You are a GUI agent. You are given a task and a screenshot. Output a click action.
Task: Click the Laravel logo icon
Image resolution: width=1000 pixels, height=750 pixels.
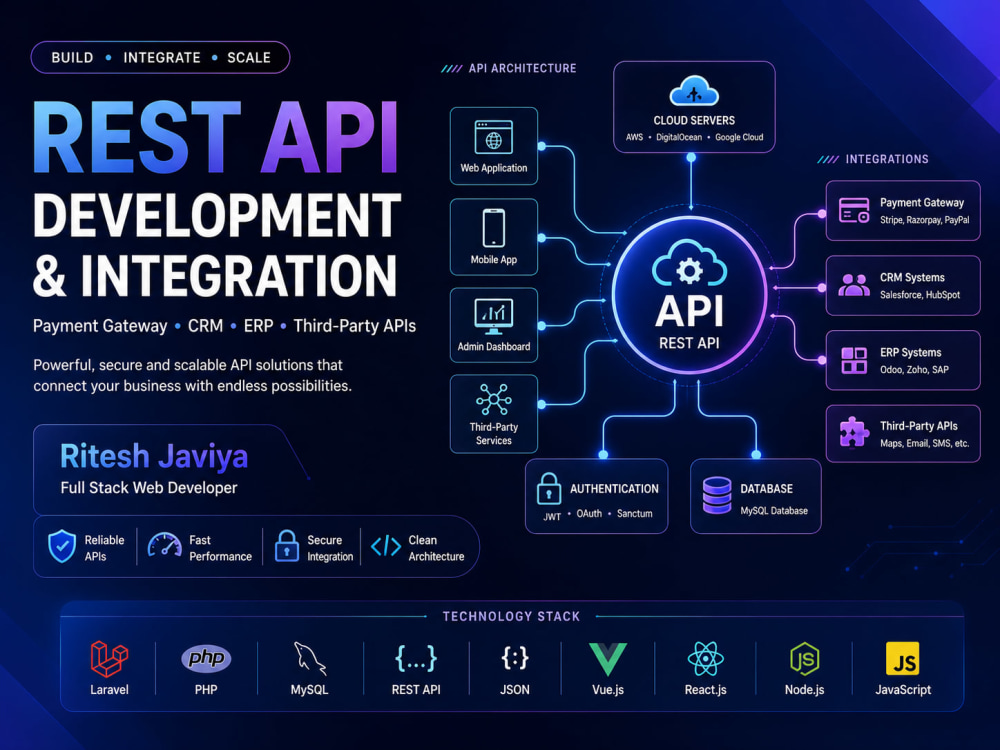tap(109, 659)
